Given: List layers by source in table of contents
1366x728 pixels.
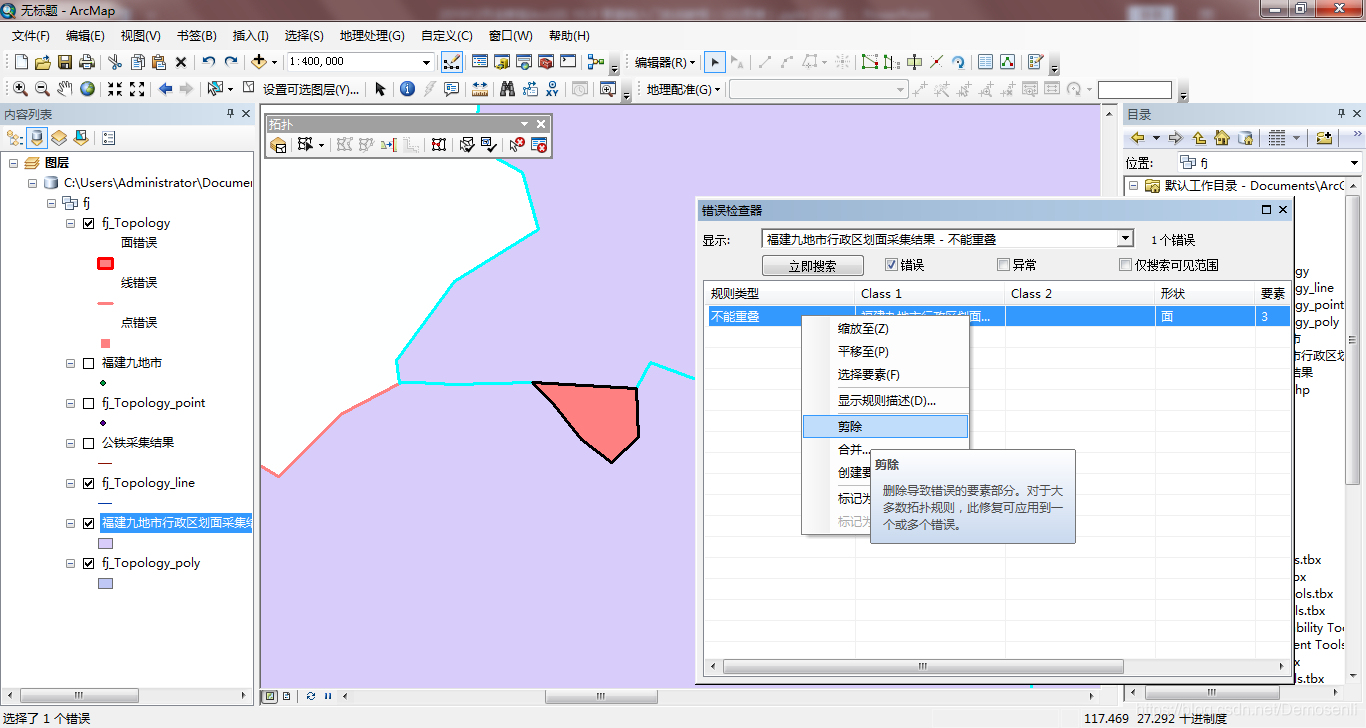Looking at the screenshot, I should (x=38, y=138).
